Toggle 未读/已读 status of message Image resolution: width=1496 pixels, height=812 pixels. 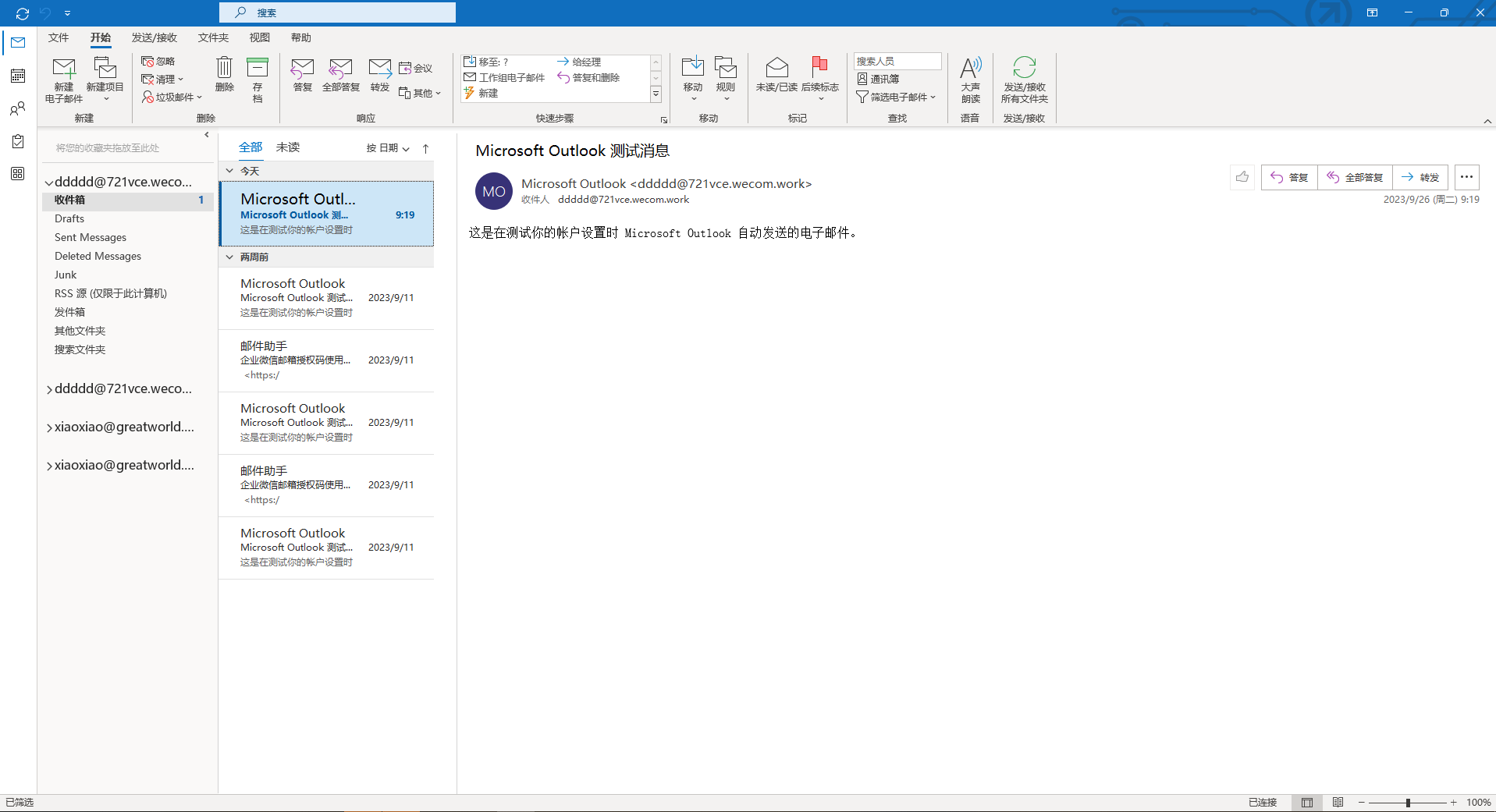coord(776,74)
